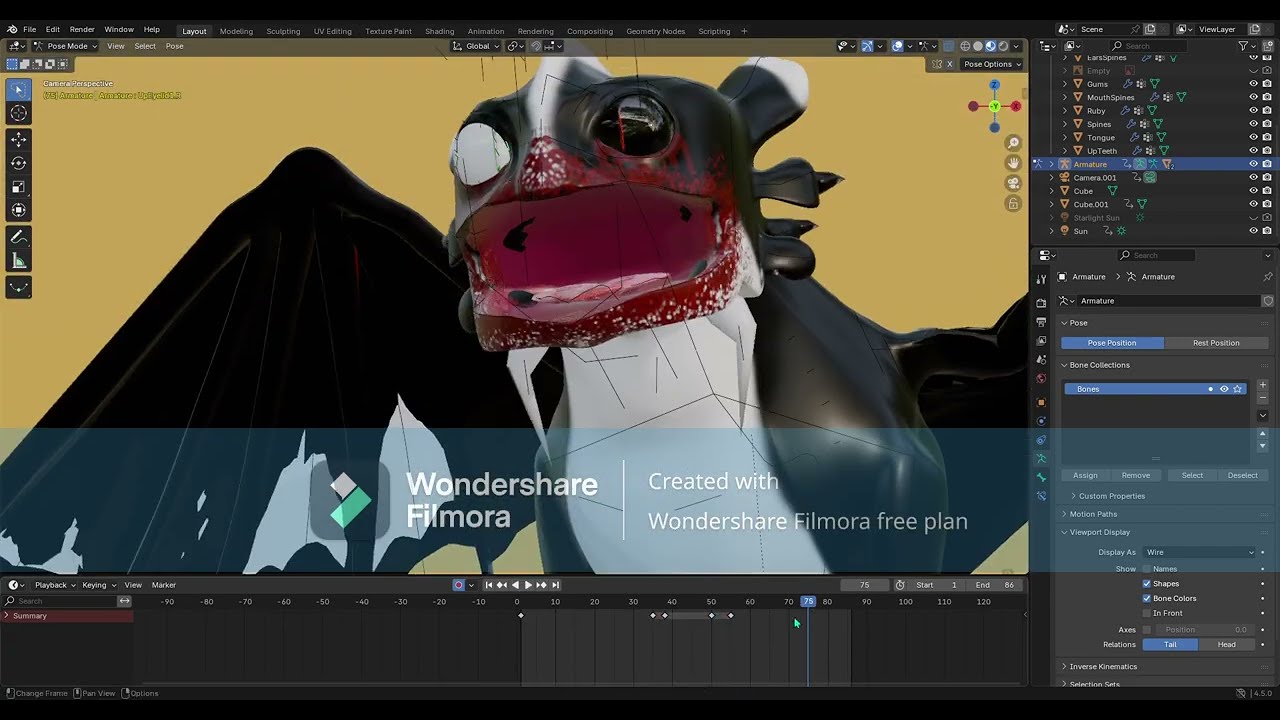The width and height of the screenshot is (1280, 720).
Task: Open the Playback dropdown in timeline
Action: [54, 585]
